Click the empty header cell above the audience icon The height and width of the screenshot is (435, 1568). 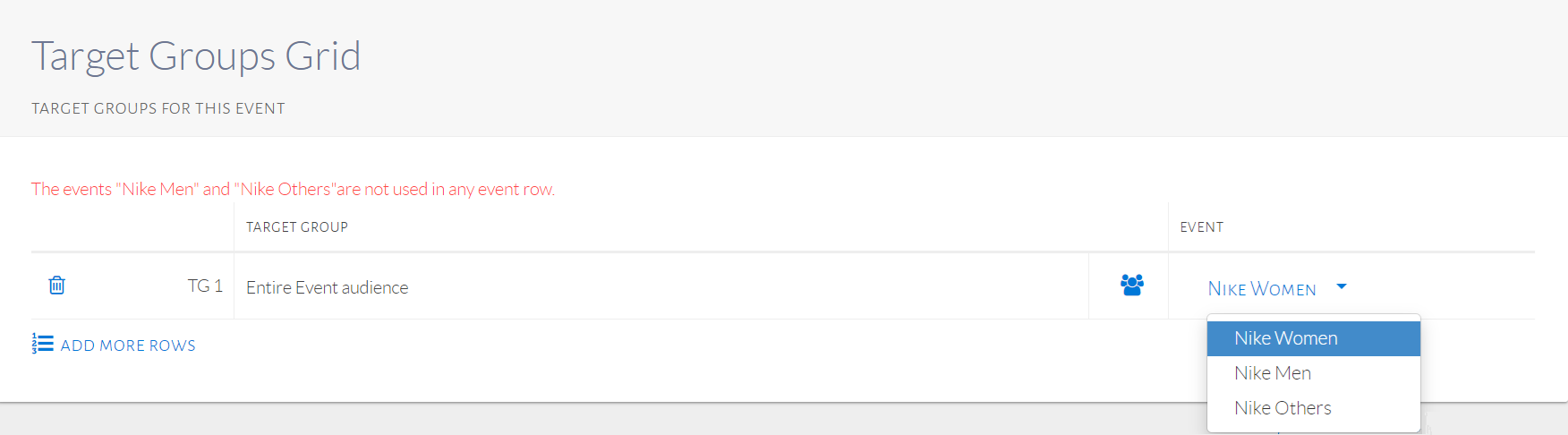tap(1128, 227)
